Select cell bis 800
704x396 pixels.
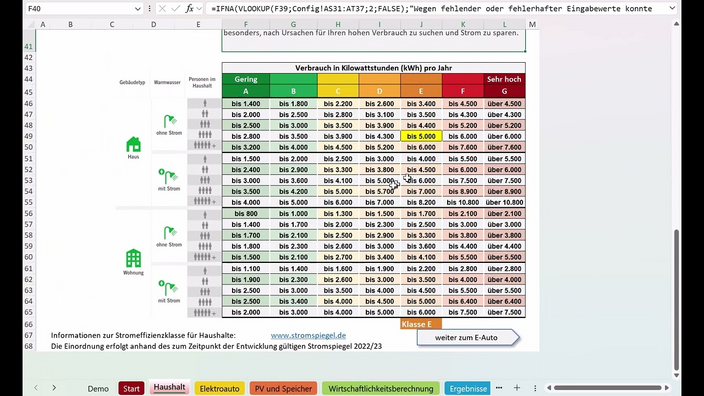coord(246,214)
